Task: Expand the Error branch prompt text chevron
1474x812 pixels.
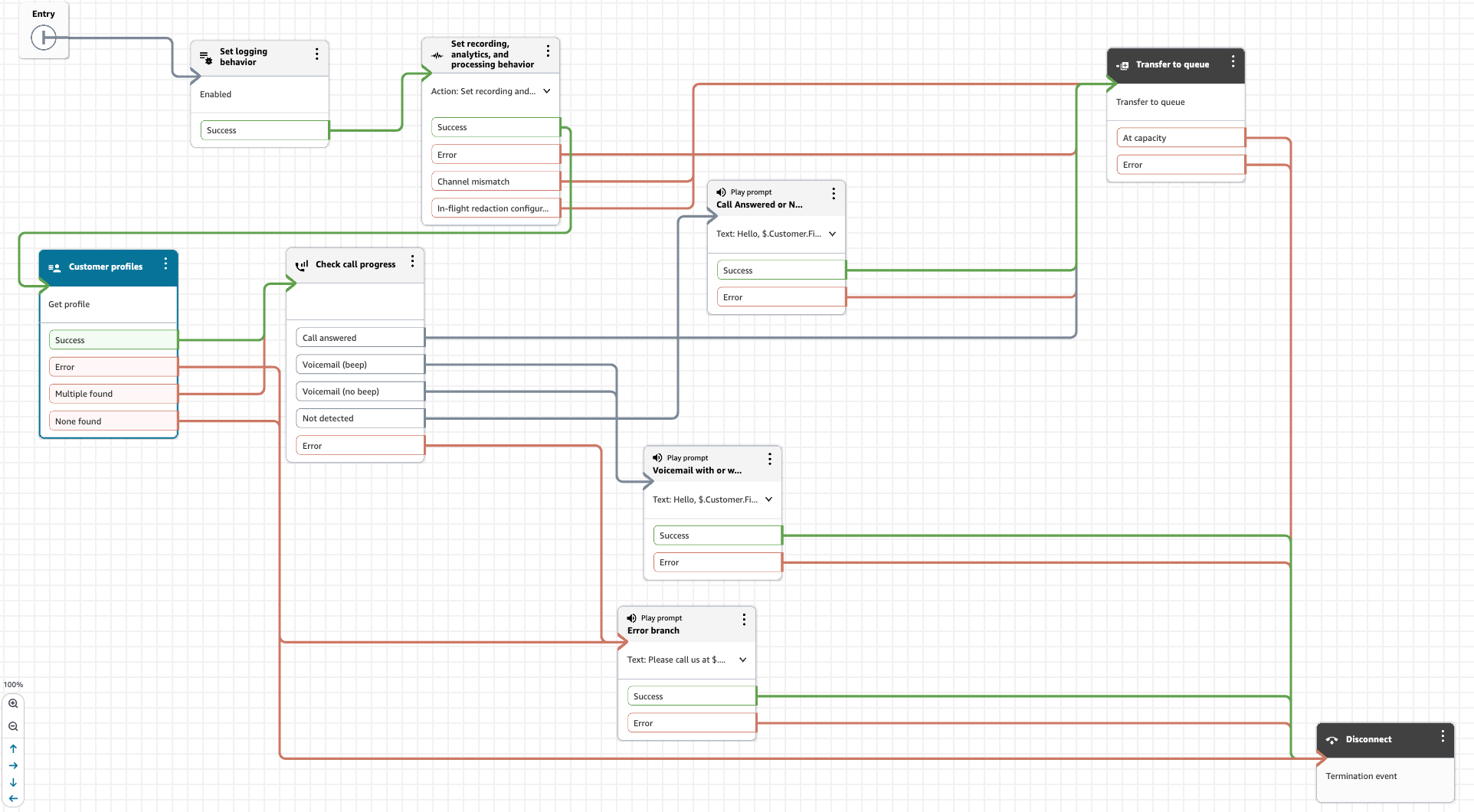Action: tap(742, 660)
